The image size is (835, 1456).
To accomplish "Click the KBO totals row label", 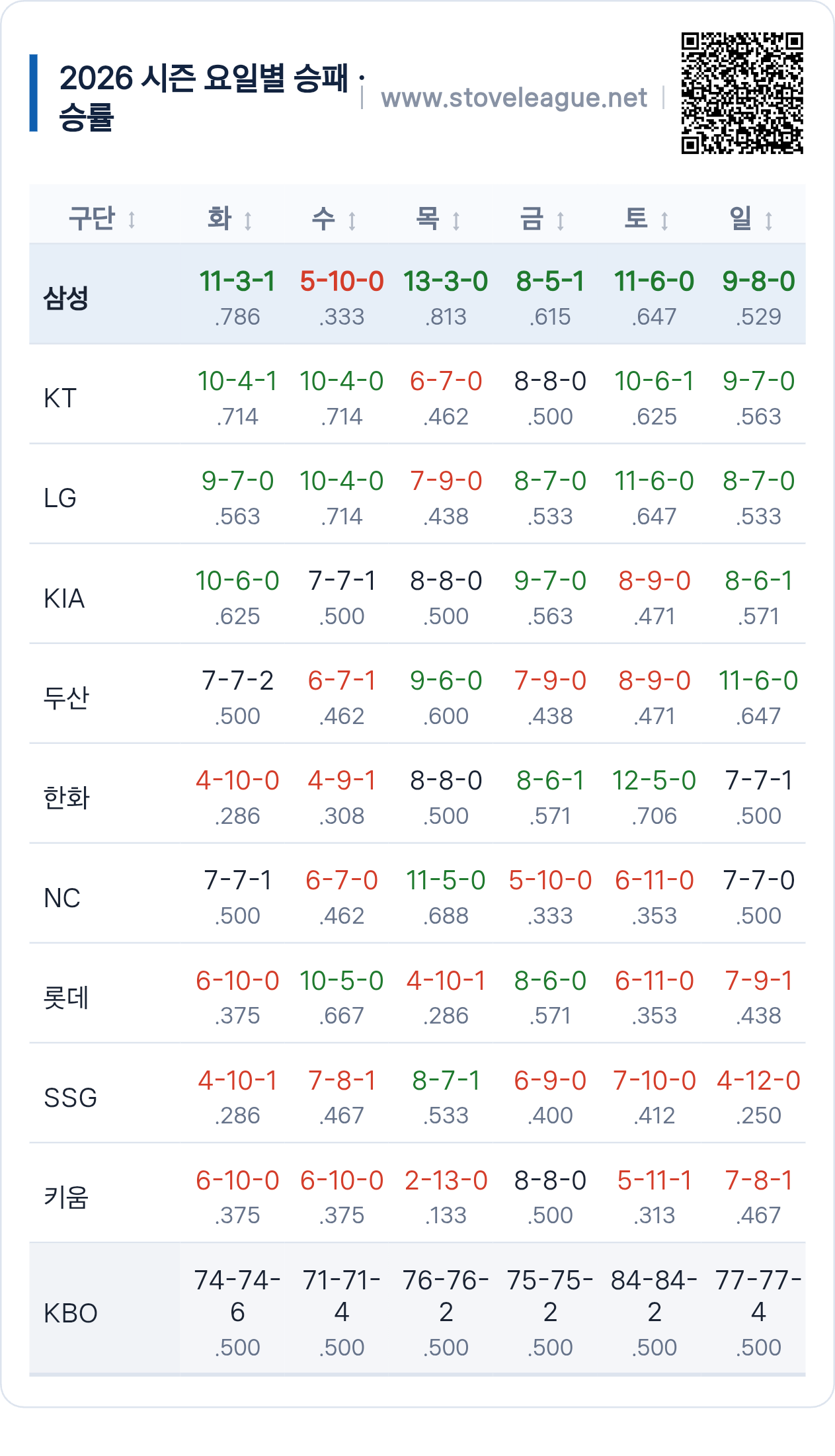I will pos(71,1313).
